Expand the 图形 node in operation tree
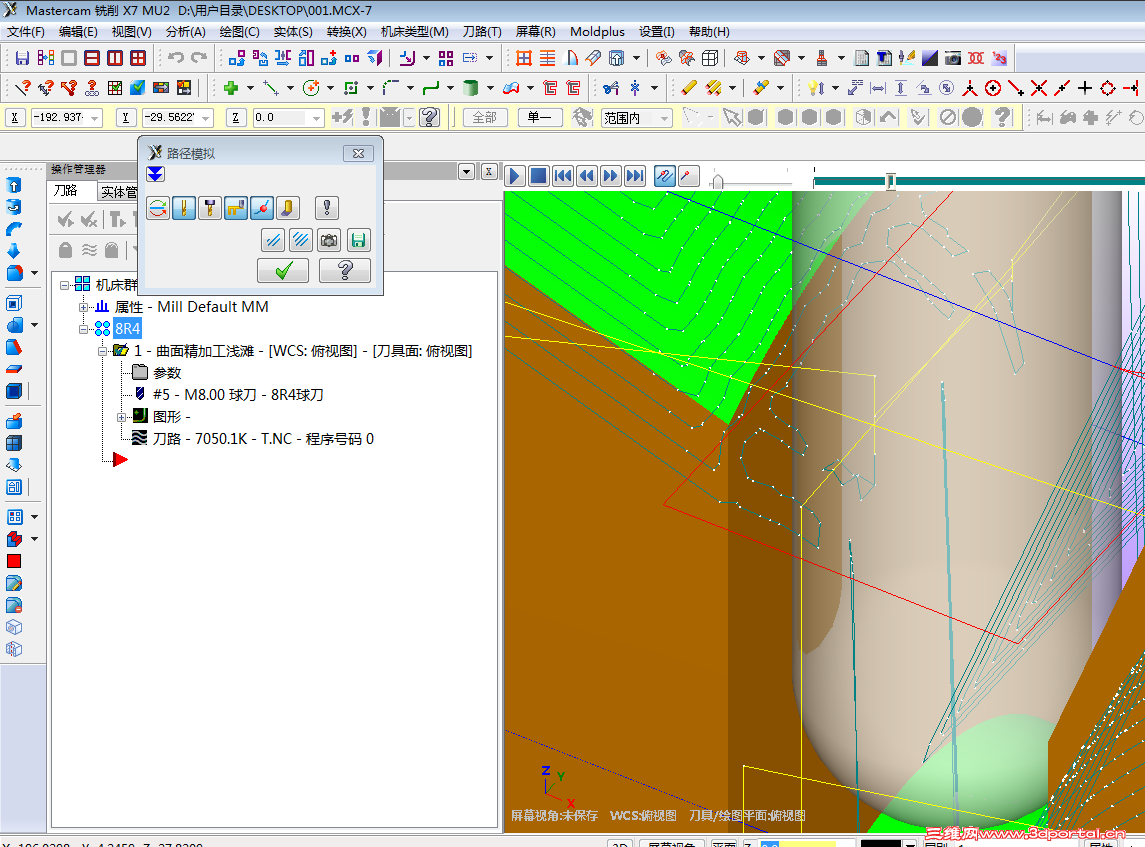This screenshot has width=1145, height=847. point(122,417)
